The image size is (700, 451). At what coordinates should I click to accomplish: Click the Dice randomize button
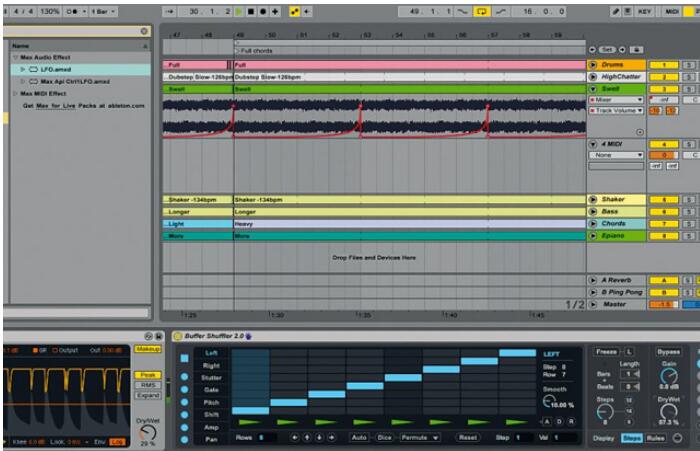point(384,438)
